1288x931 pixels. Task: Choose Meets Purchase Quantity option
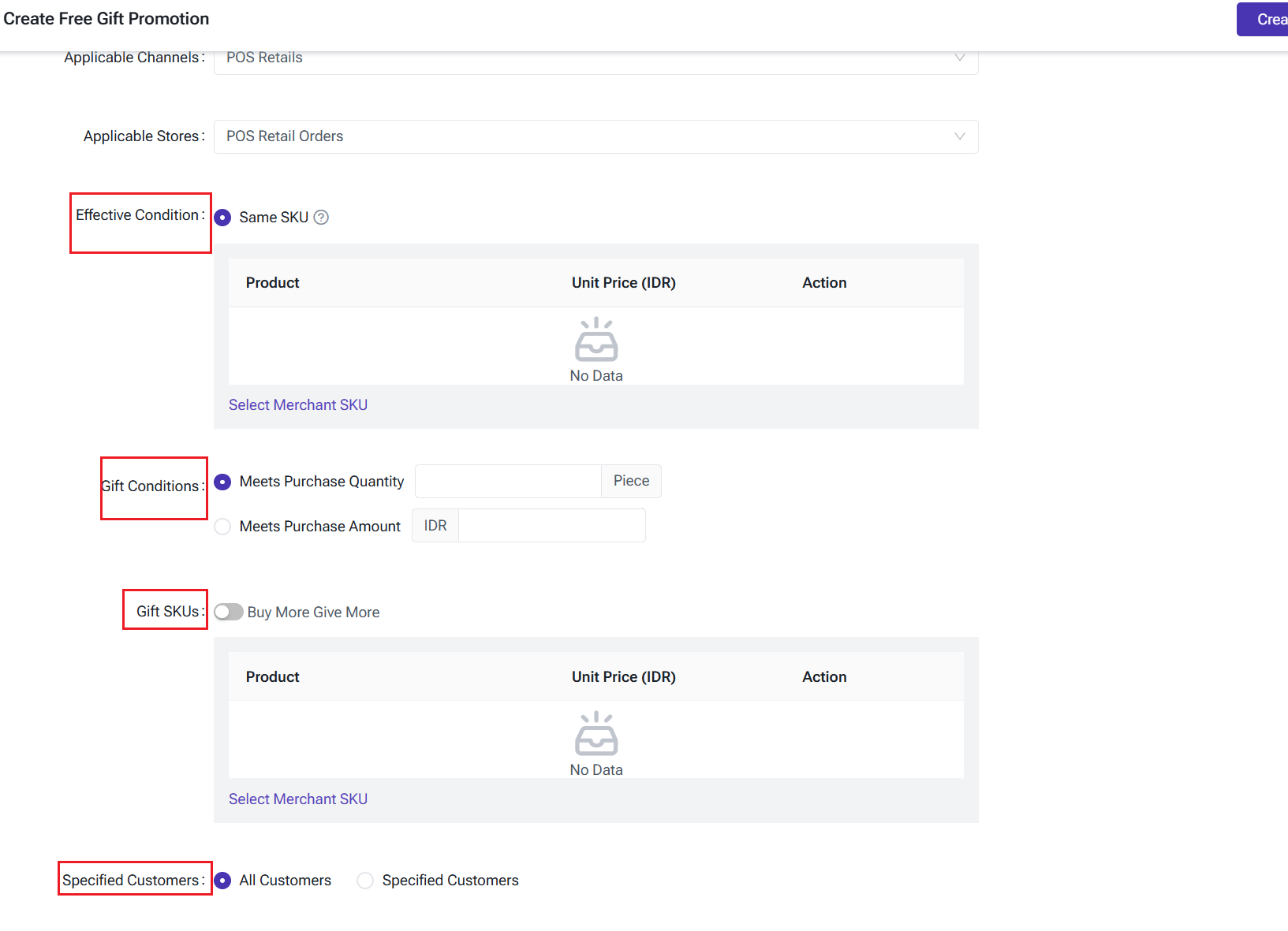223,482
